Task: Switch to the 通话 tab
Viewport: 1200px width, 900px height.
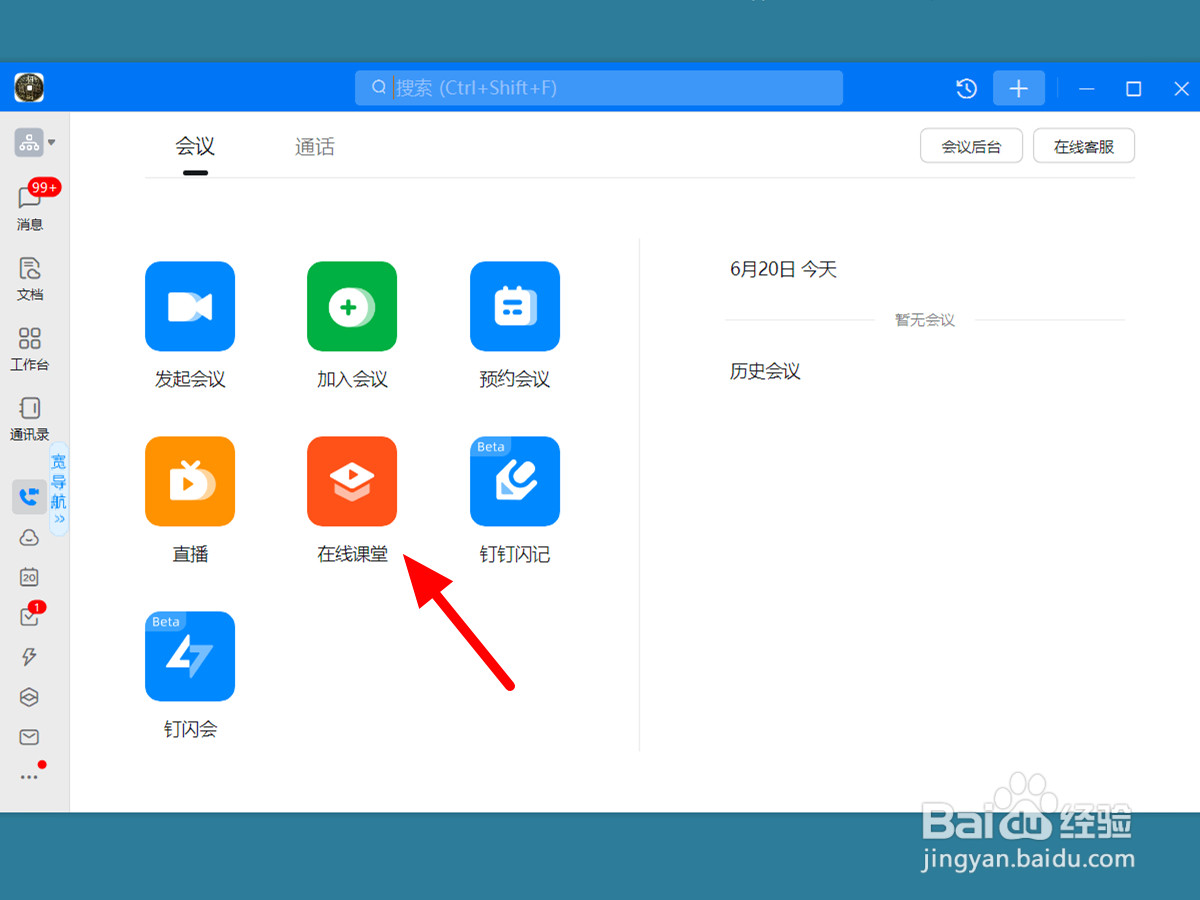Action: pyautogui.click(x=315, y=147)
